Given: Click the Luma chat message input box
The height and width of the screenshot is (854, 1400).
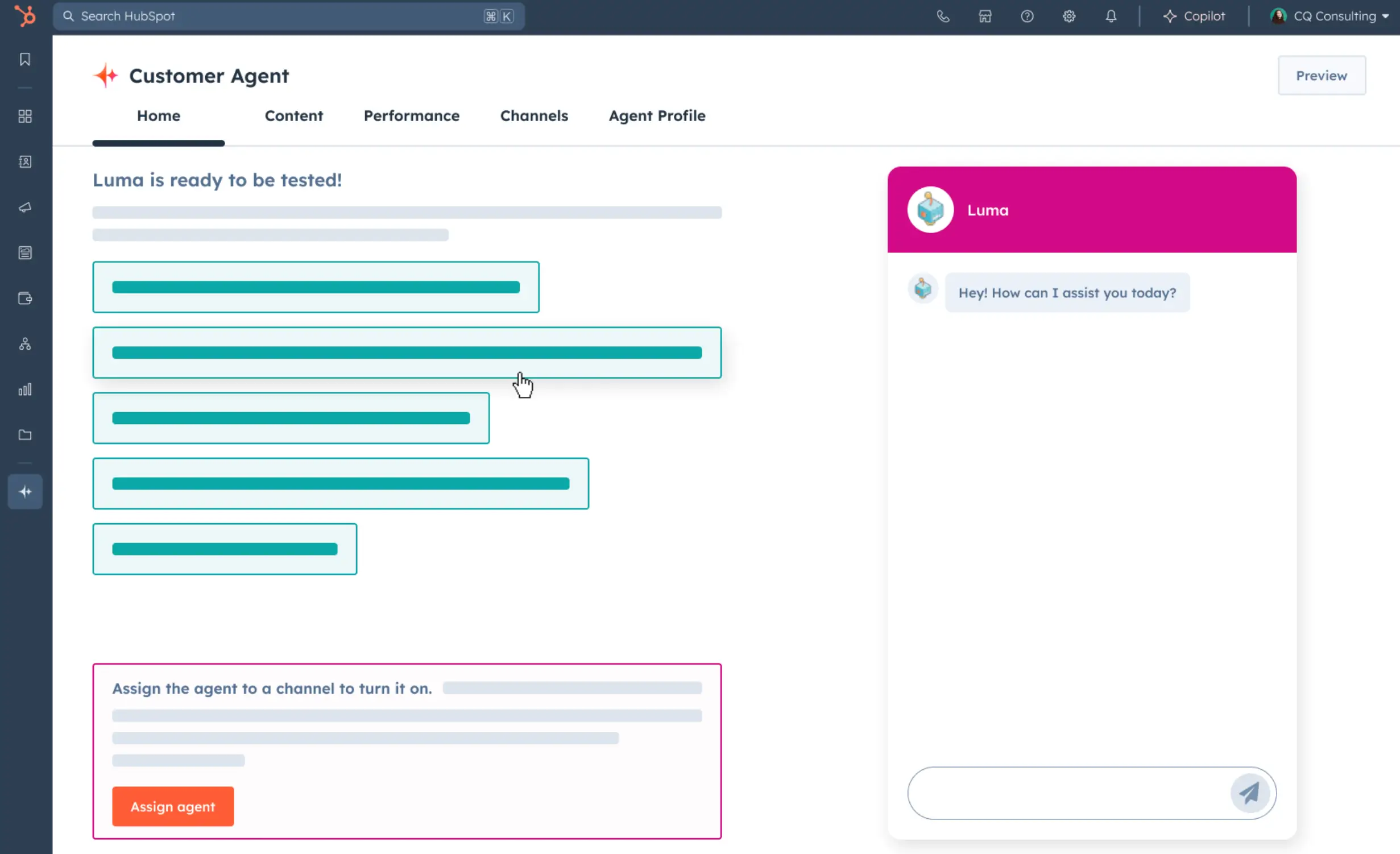Looking at the screenshot, I should click(1063, 793).
